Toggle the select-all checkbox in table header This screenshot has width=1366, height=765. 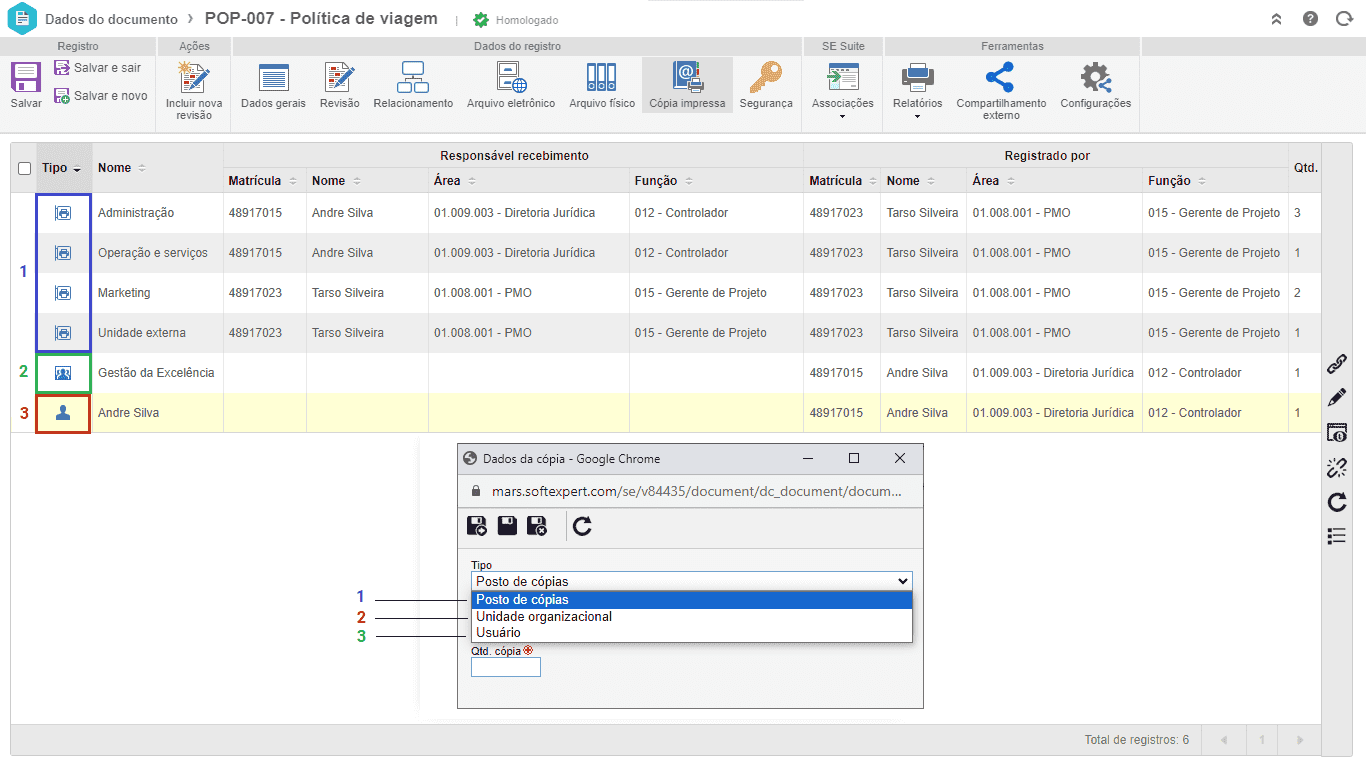click(x=25, y=169)
